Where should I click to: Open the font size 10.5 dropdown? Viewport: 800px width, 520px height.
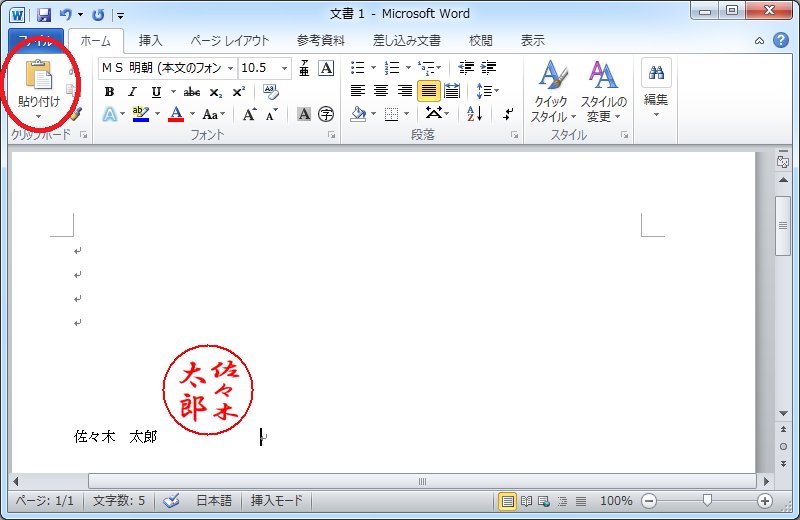[x=285, y=68]
